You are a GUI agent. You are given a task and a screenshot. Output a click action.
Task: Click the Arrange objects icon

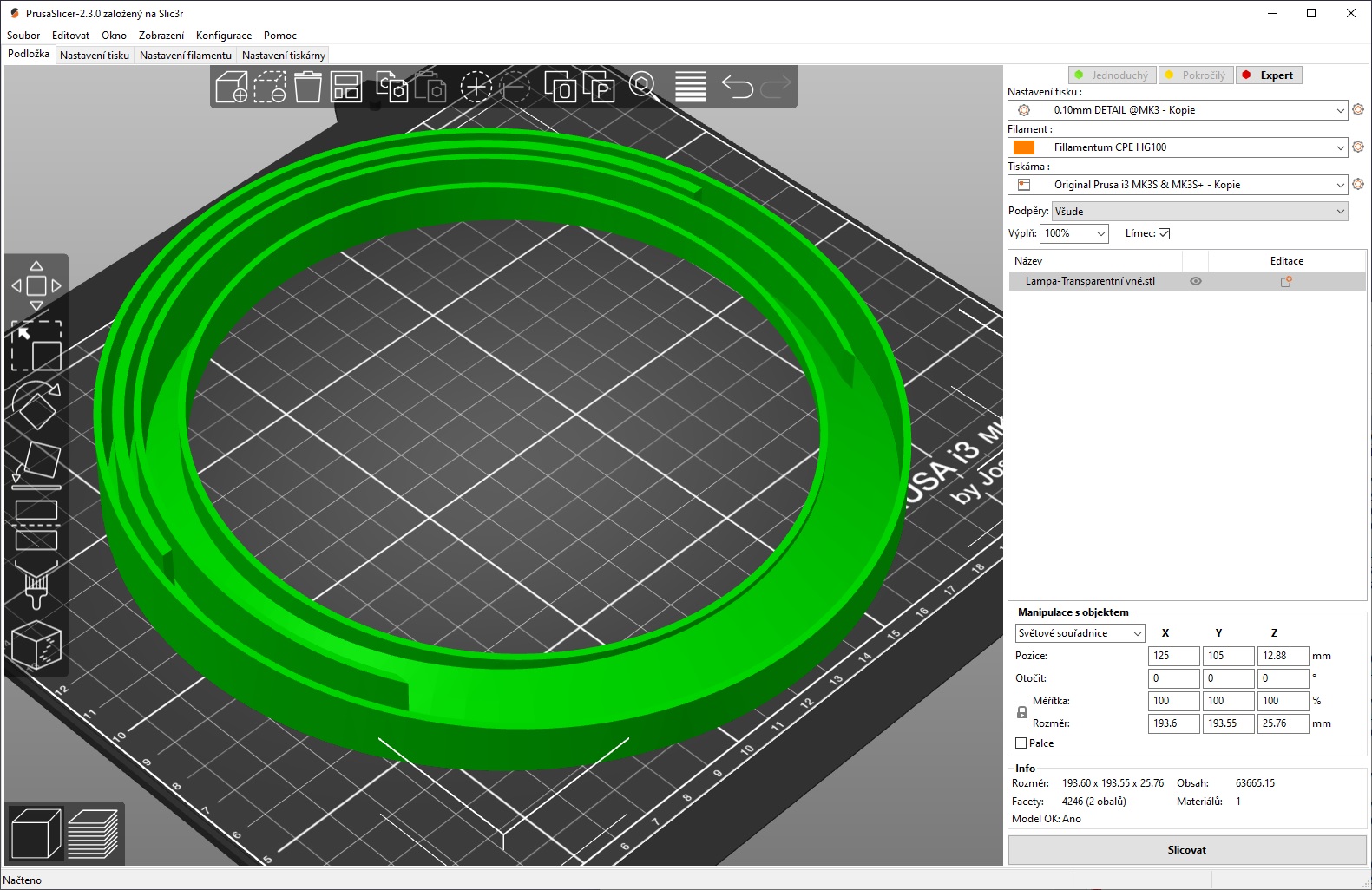pos(346,88)
